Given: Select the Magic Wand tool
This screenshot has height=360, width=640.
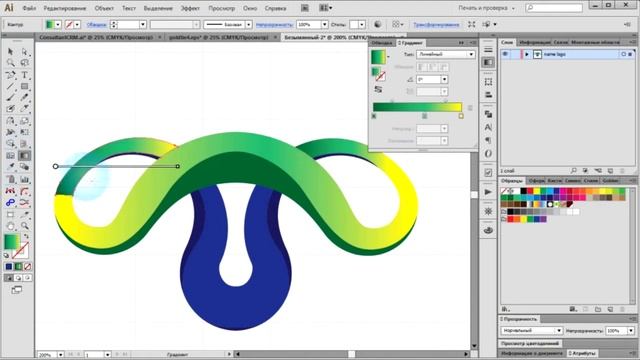Looking at the screenshot, I should click(x=11, y=63).
